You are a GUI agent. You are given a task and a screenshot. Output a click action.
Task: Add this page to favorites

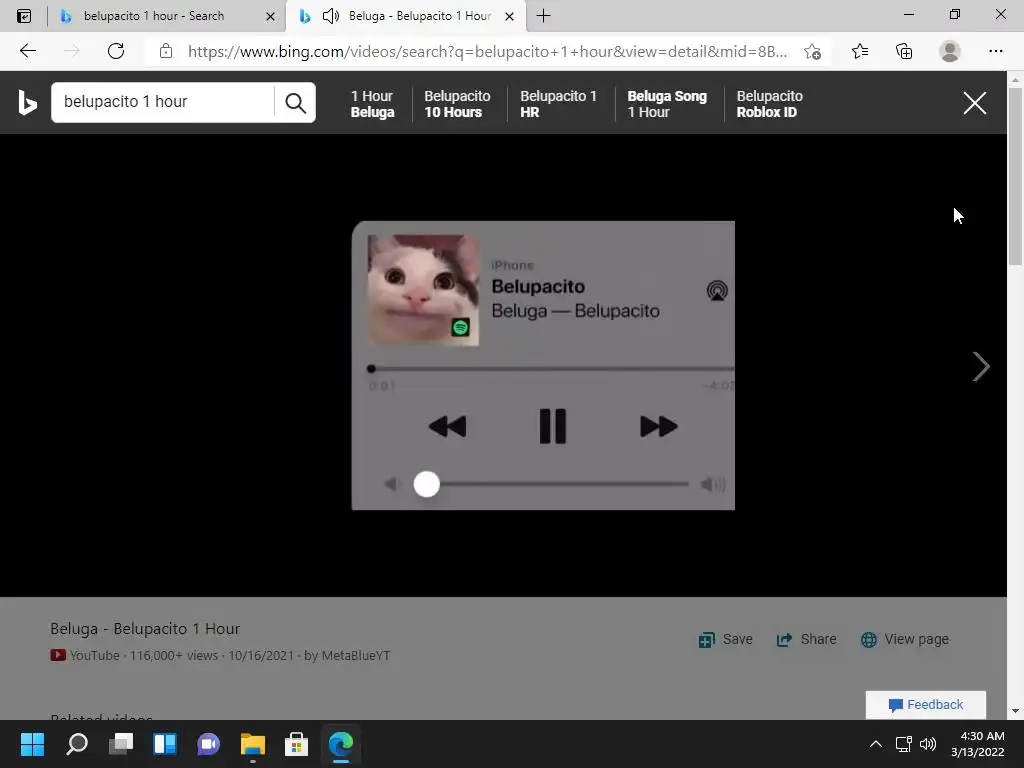pos(812,51)
